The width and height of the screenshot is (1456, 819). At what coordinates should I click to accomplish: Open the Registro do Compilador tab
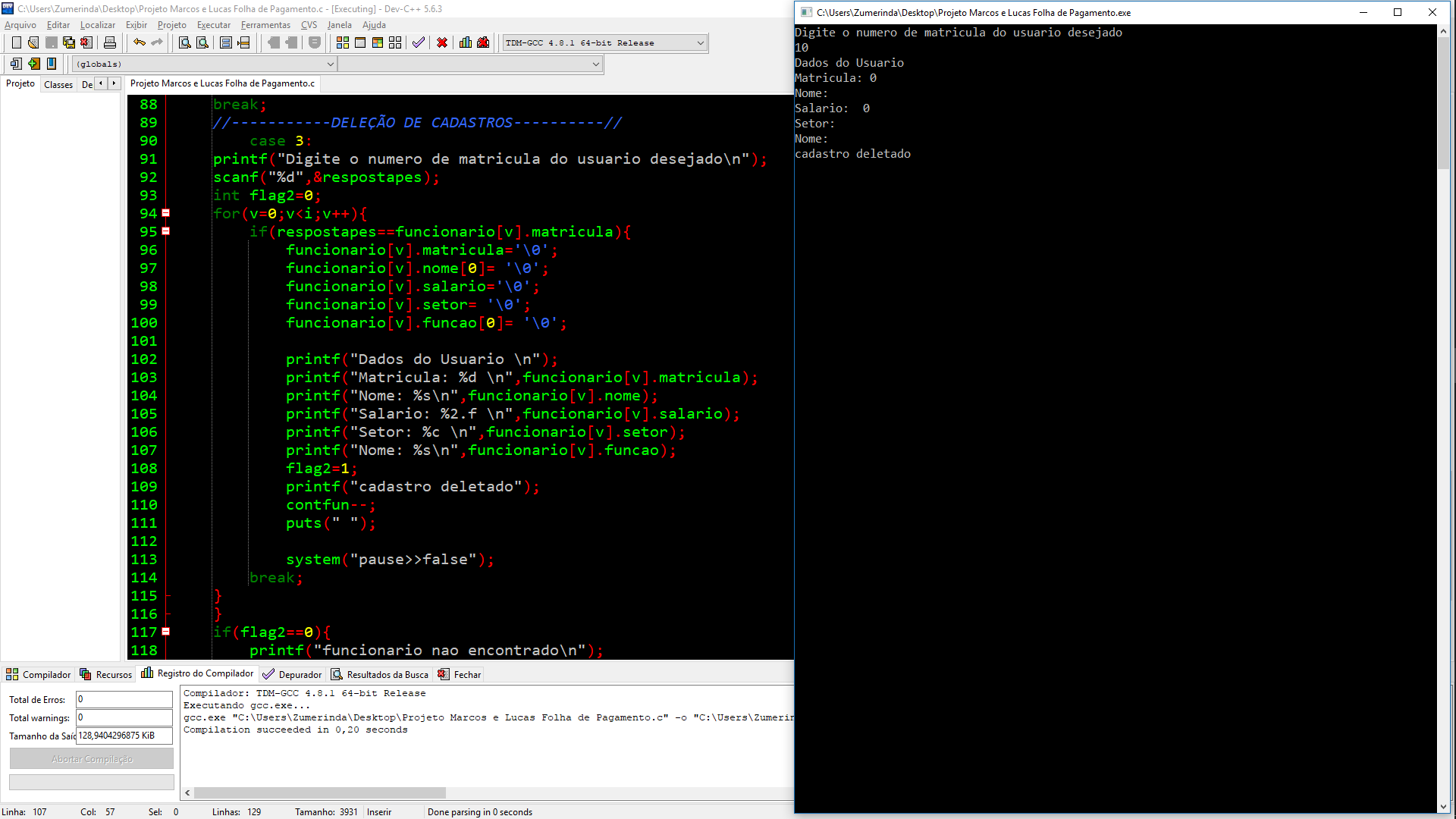click(198, 673)
